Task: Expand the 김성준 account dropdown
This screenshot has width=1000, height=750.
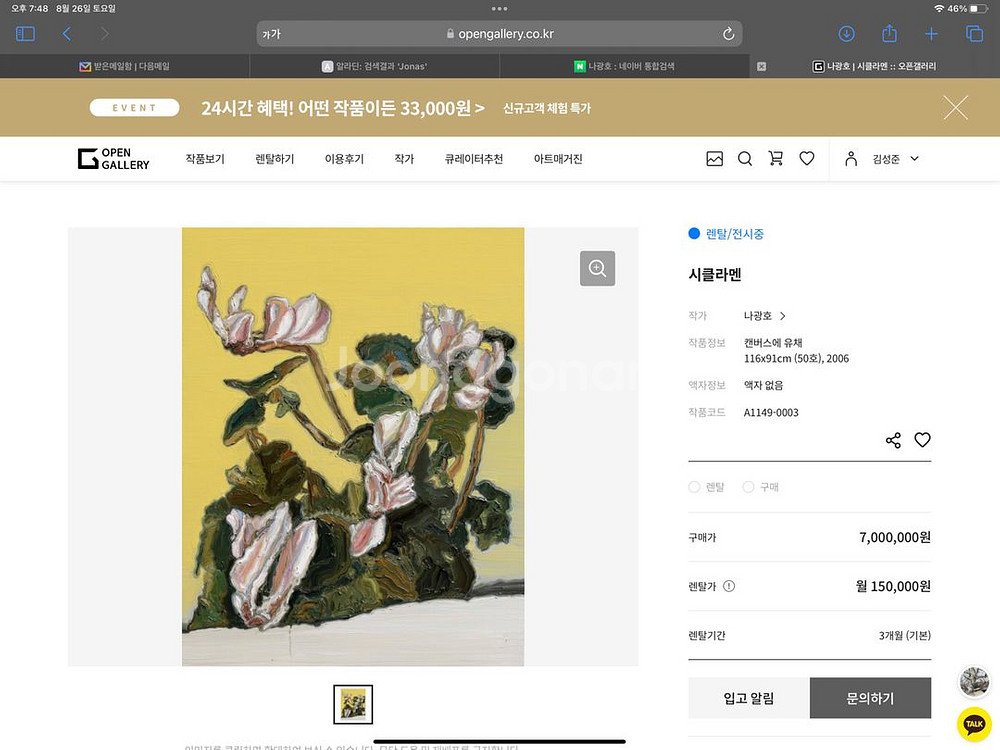Action: tap(895, 159)
